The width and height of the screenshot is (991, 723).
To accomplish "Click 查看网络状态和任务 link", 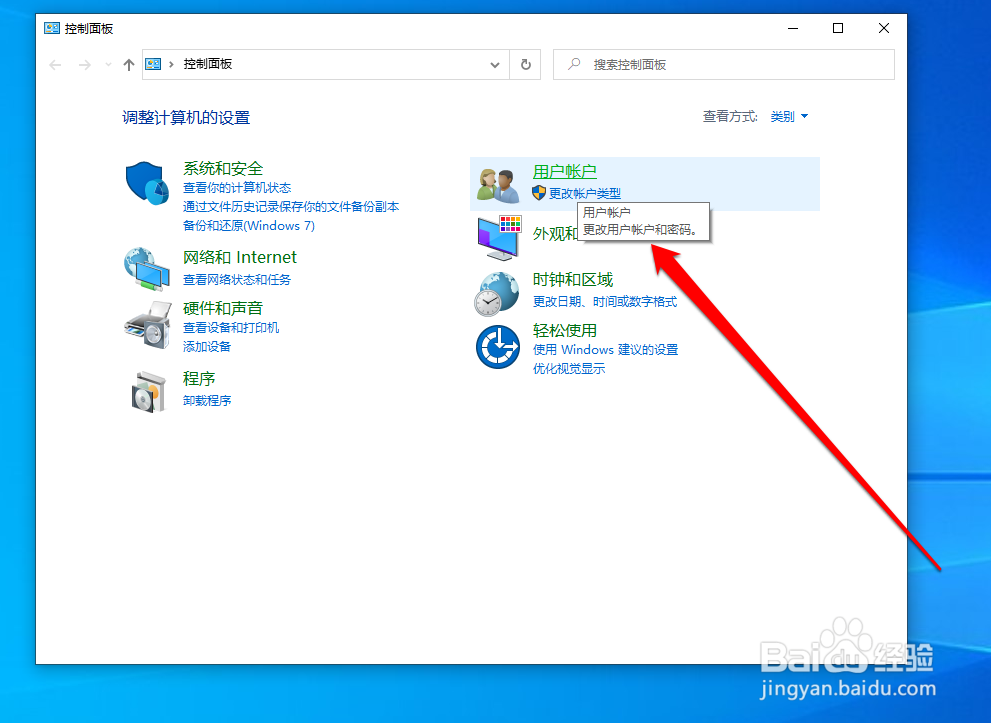I will click(x=237, y=279).
